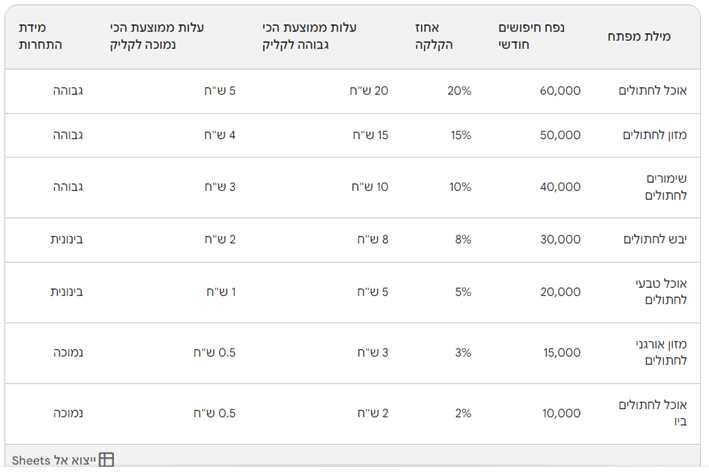Click the 'עלות ממוצעת הכי גבוהה לקליק' header
The height and width of the screenshot is (472, 709).
click(309, 36)
